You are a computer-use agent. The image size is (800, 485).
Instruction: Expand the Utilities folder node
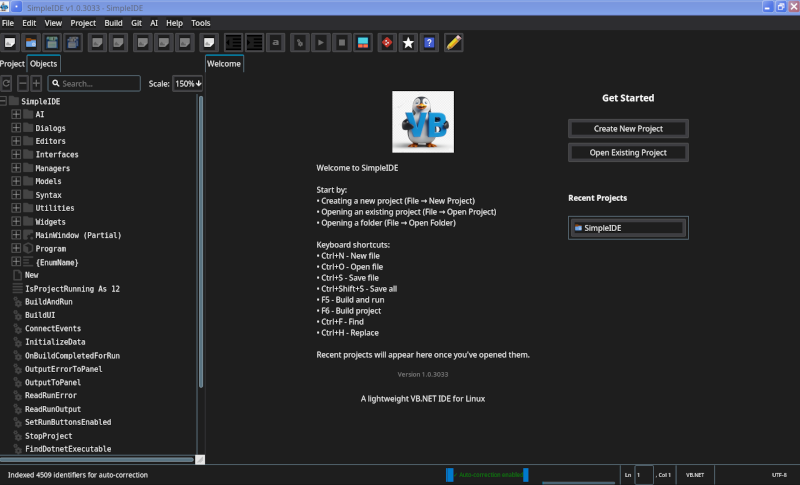point(16,208)
